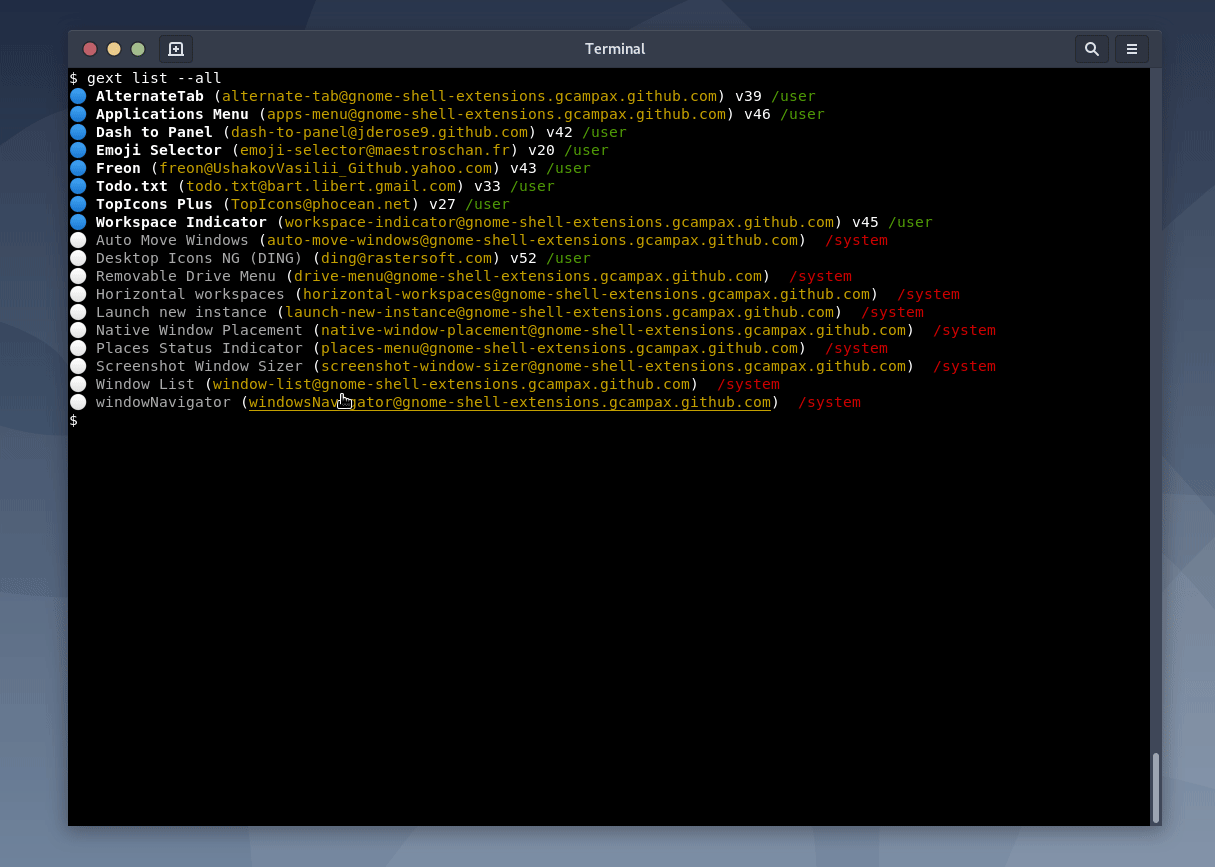Click the white dot beside Horizontal workspaces
The height and width of the screenshot is (867, 1215).
78,294
